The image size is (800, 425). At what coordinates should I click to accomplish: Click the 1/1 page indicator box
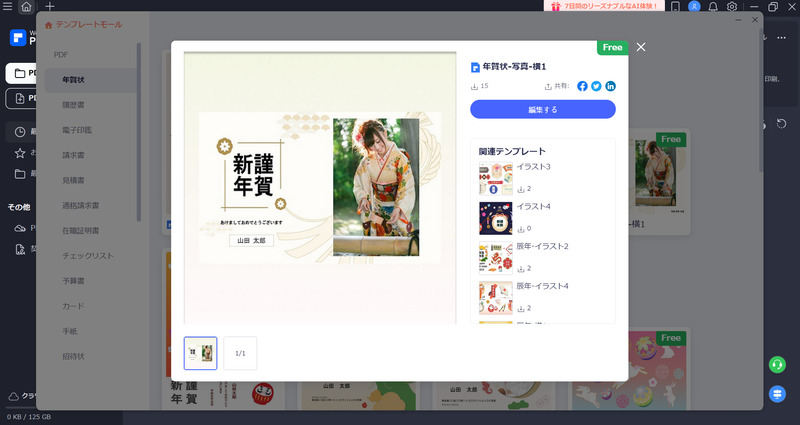(240, 353)
